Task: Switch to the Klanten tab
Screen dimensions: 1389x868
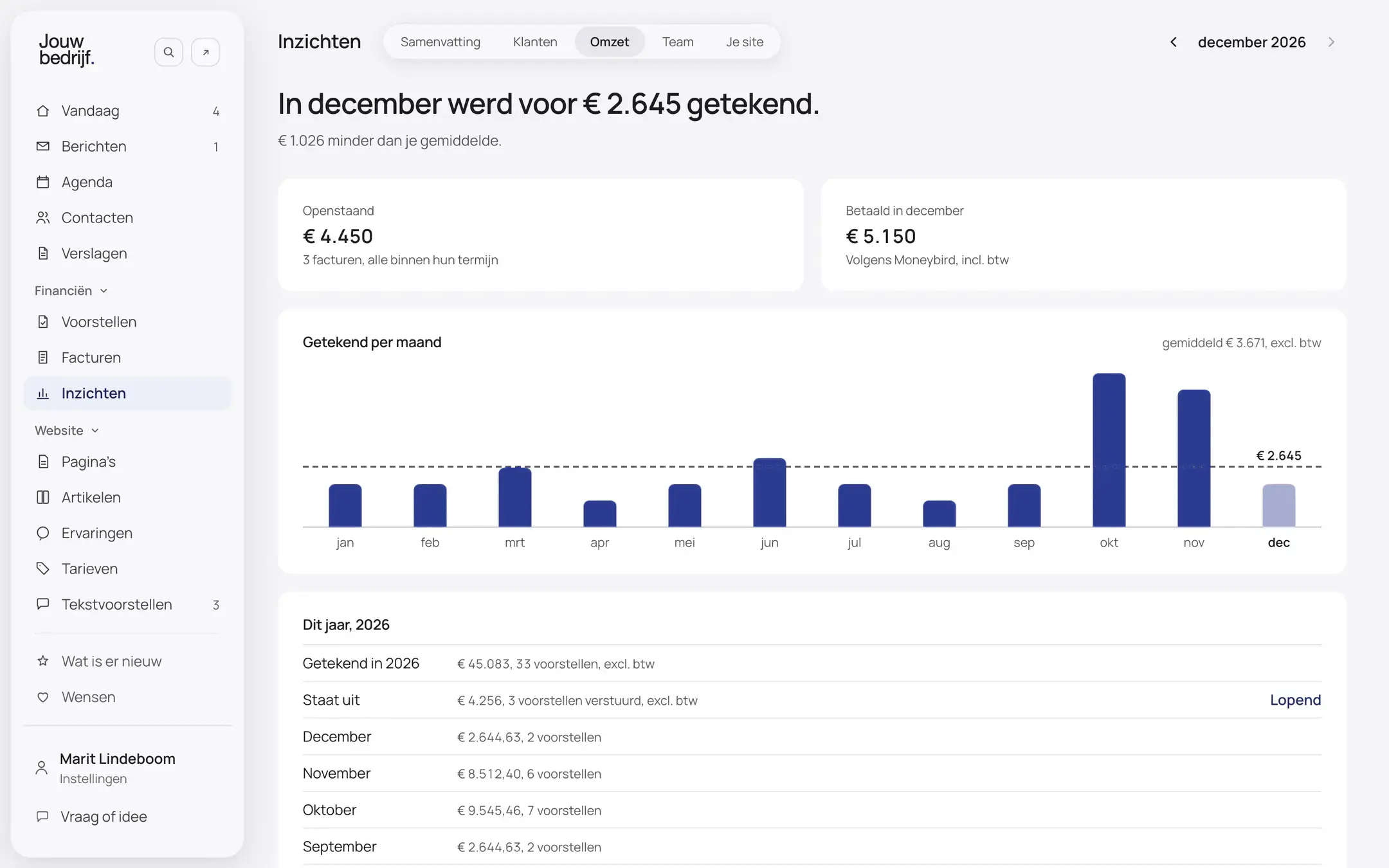Action: [x=535, y=42]
